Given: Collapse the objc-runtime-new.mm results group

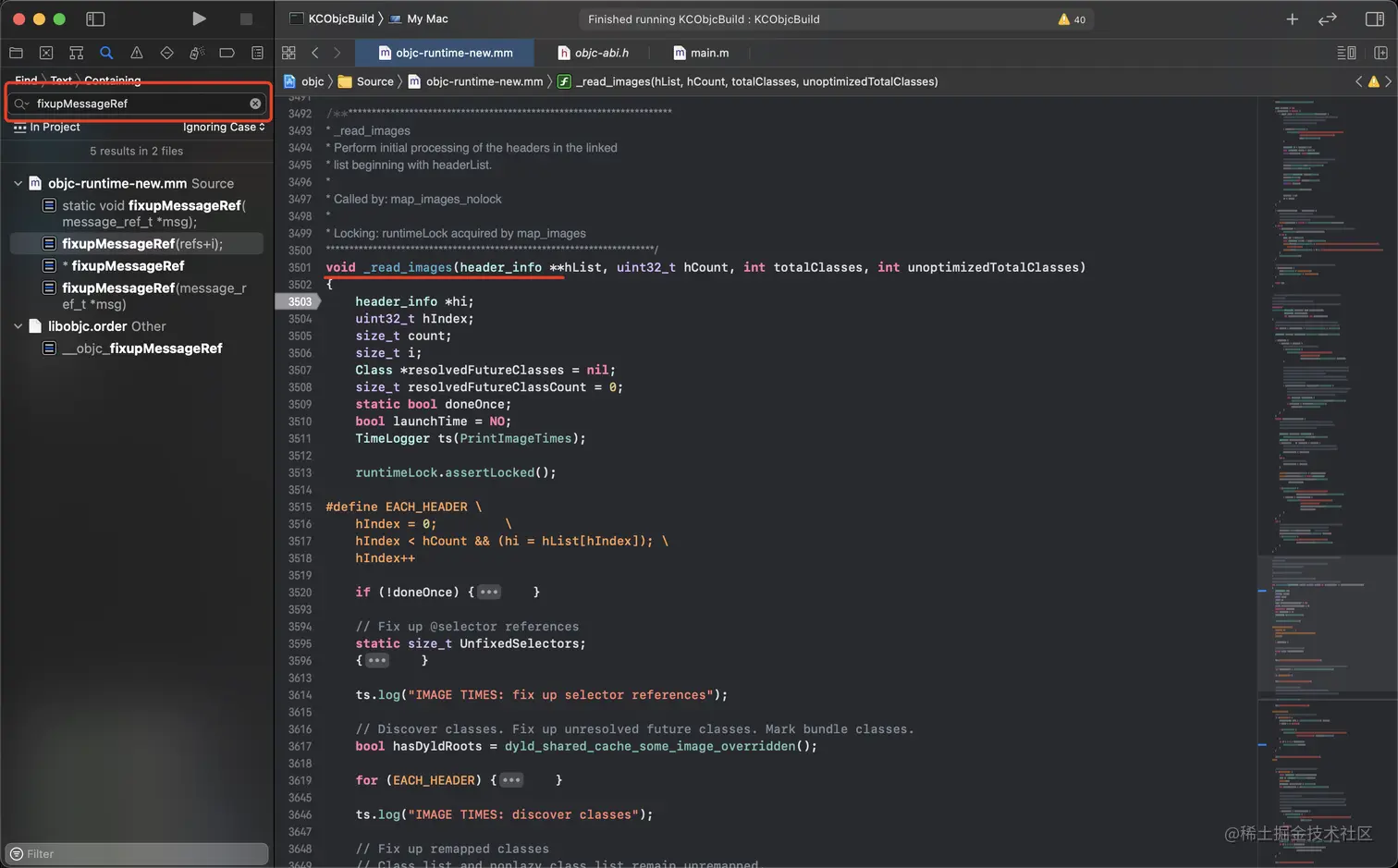Looking at the screenshot, I should tap(18, 183).
